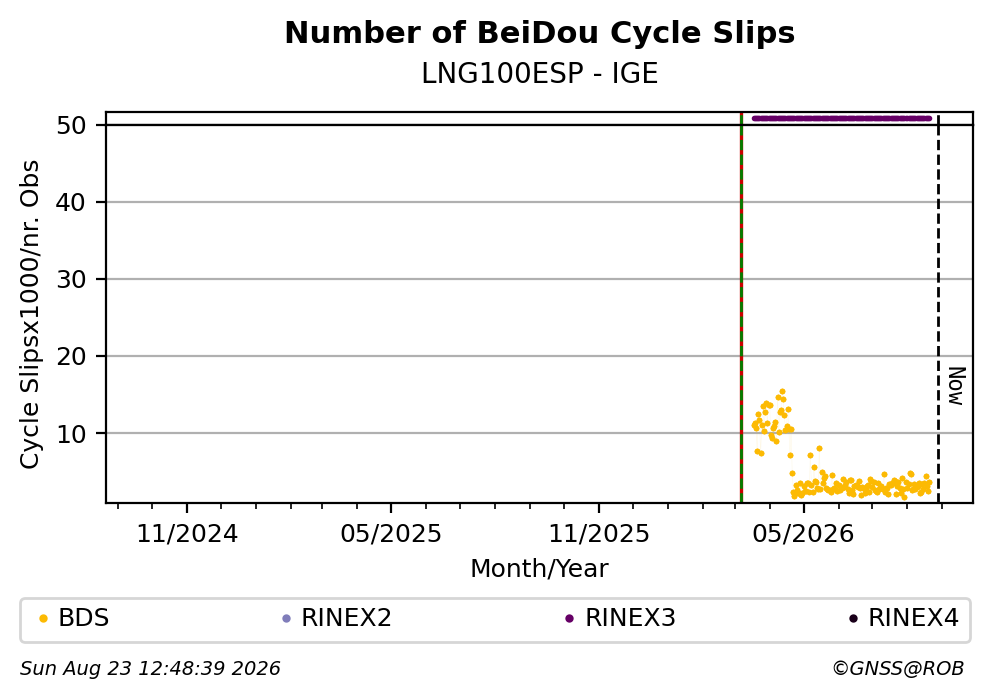Click the green-red dashed vertical line
The image size is (993, 699).
(x=741, y=308)
